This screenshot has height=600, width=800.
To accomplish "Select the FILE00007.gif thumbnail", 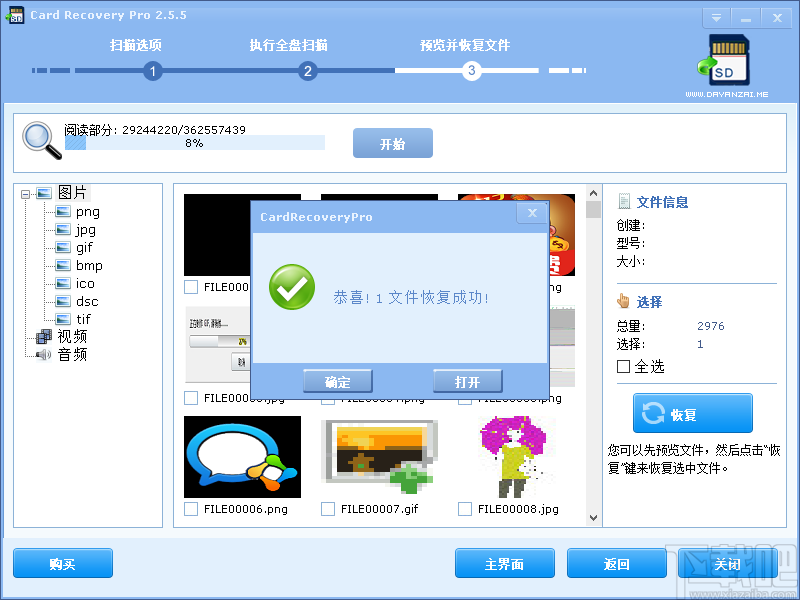I will click(x=380, y=457).
